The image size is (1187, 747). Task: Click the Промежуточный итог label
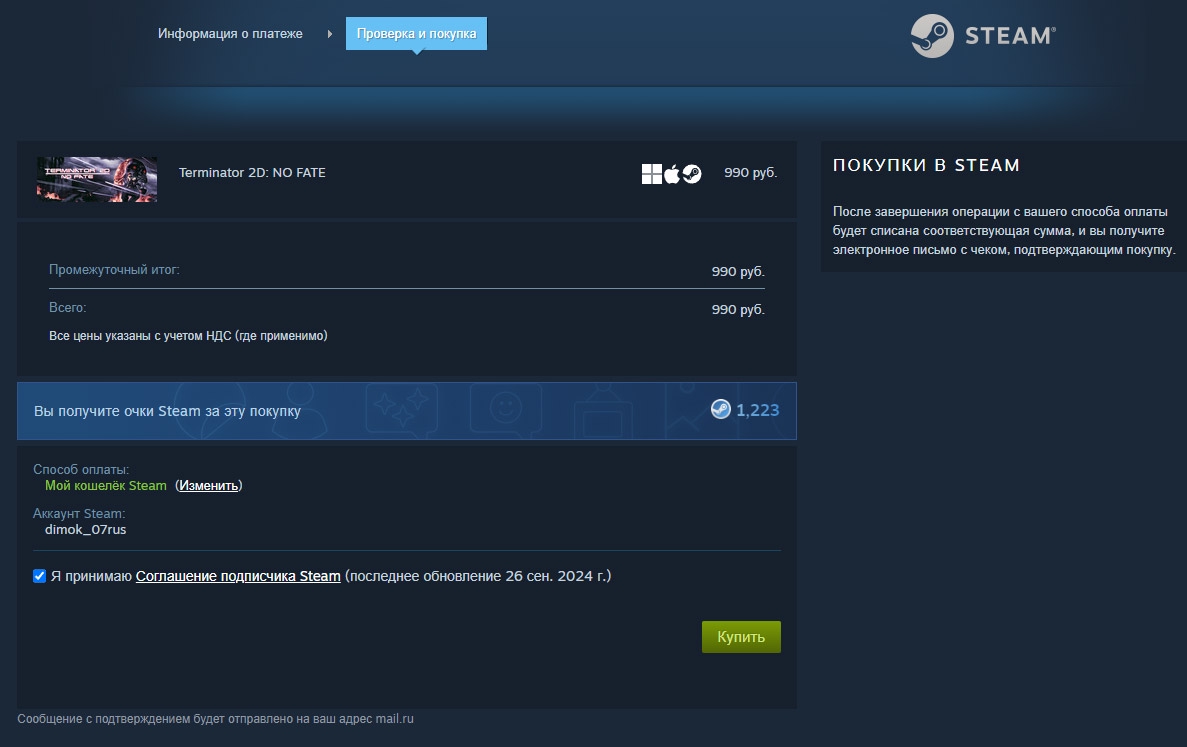114,269
